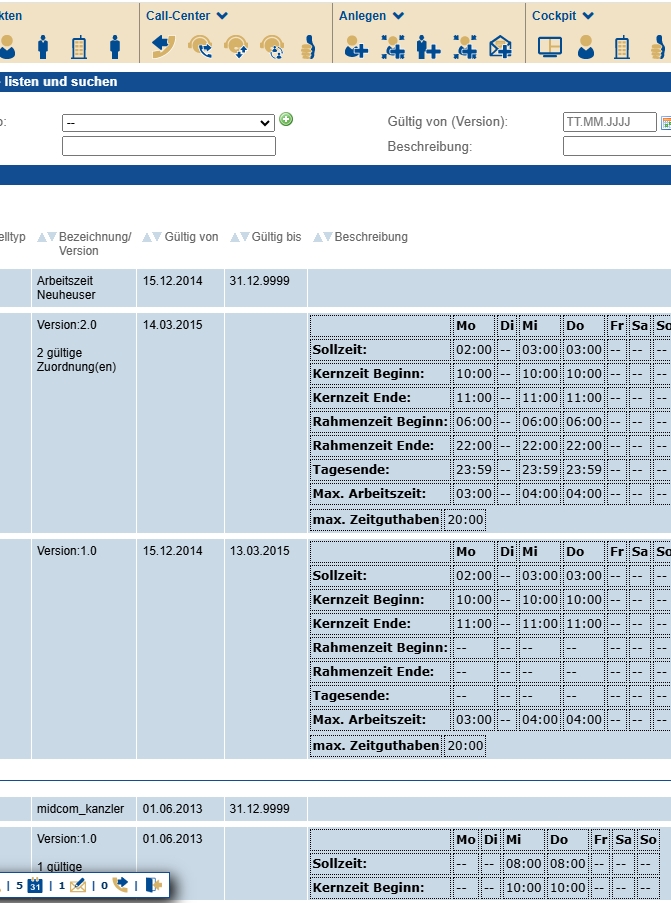Click the add person icon under Anlegen
This screenshot has width=671, height=903.
coord(356,47)
